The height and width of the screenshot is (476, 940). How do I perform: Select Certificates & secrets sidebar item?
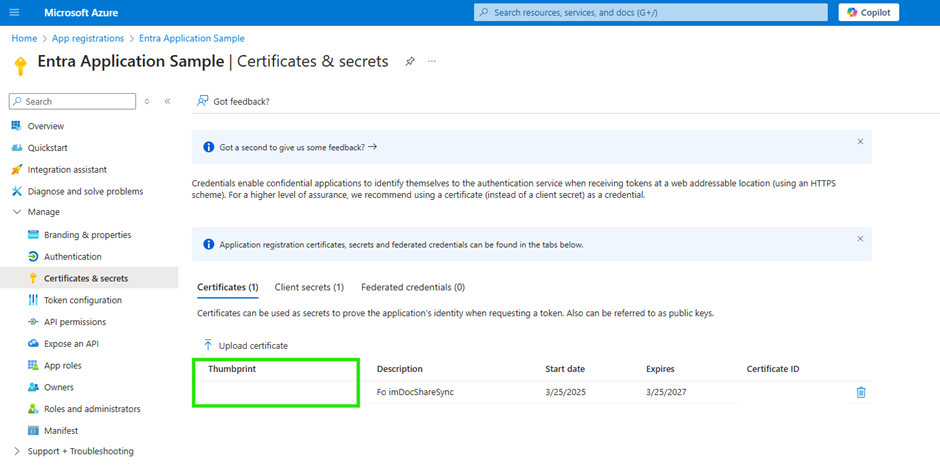pyautogui.click(x=89, y=278)
